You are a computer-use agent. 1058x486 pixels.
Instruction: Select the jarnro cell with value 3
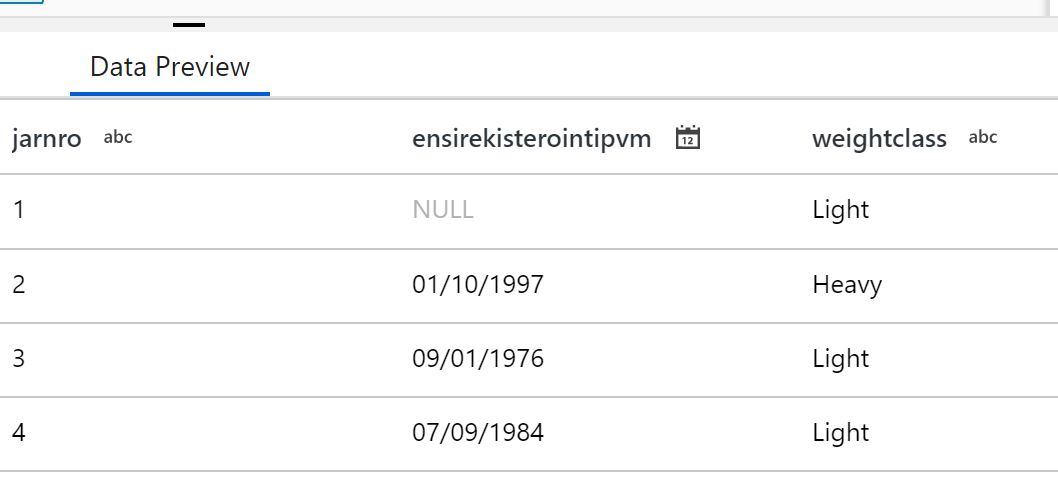[x=19, y=359]
